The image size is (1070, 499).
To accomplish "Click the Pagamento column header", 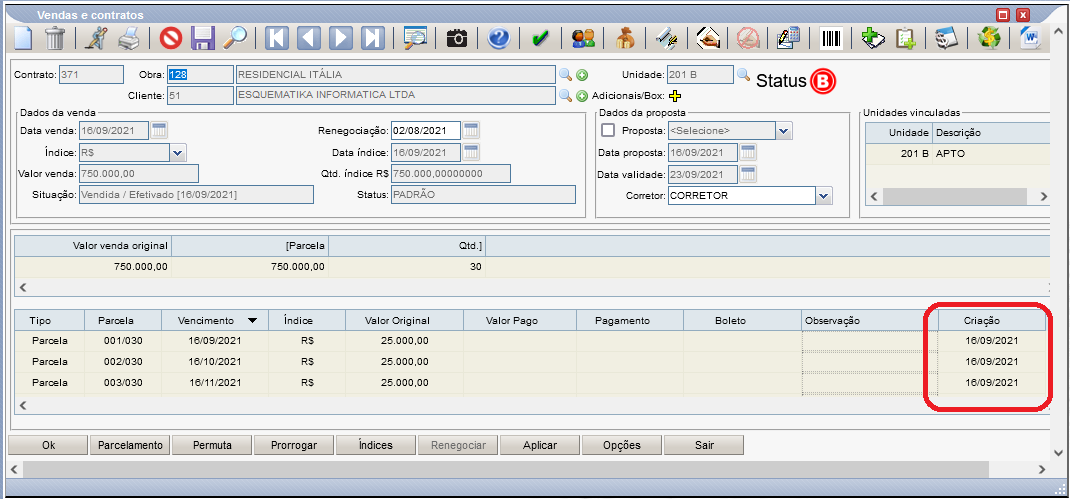I will click(x=630, y=320).
